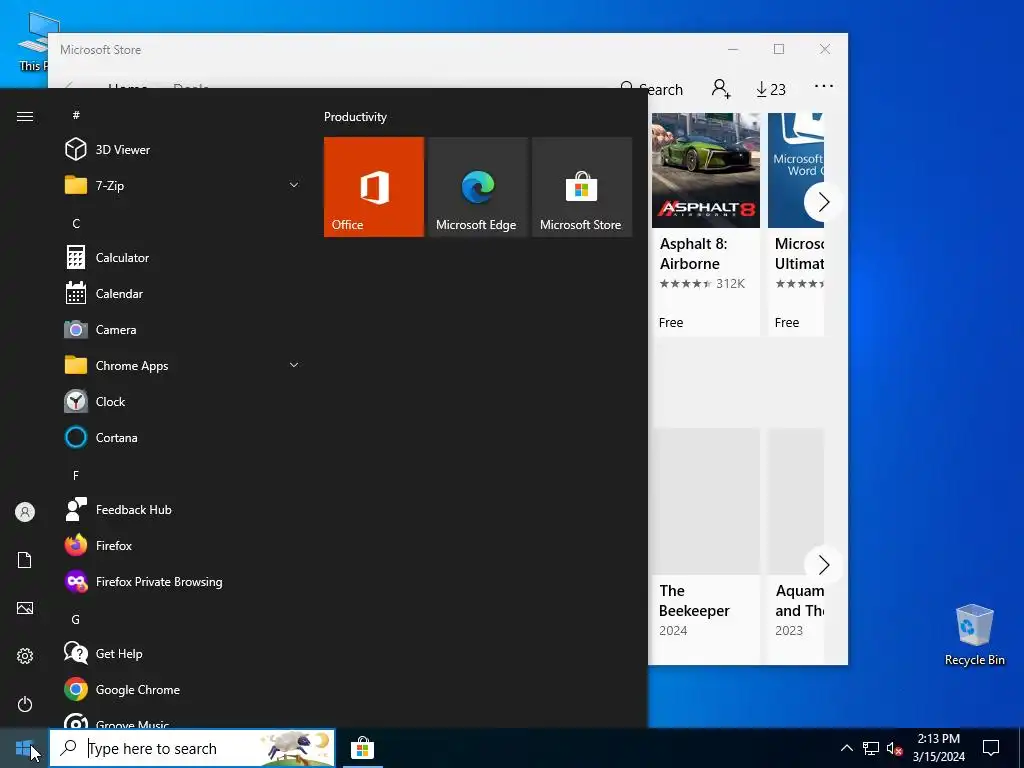Show hidden system tray icons

(846, 748)
